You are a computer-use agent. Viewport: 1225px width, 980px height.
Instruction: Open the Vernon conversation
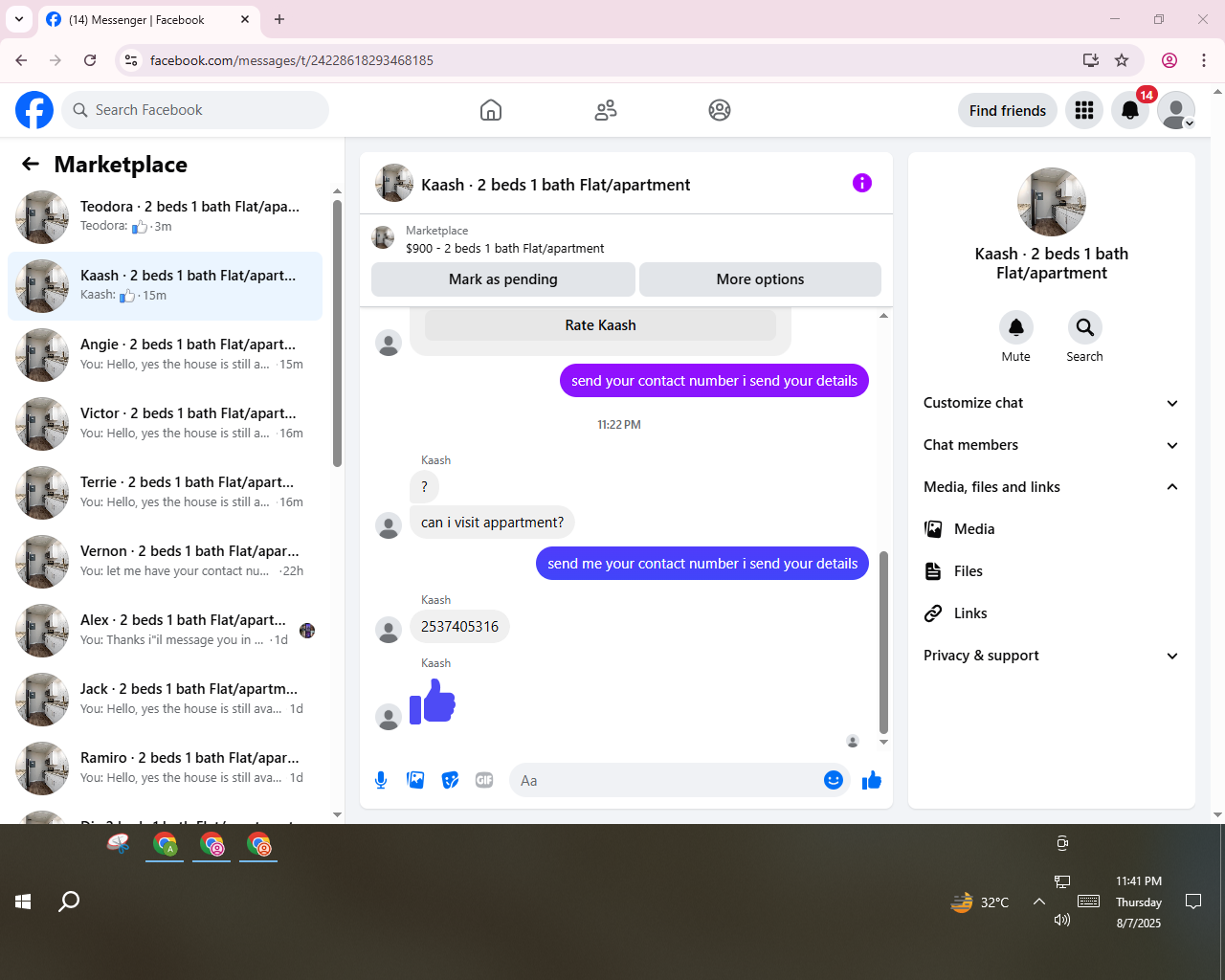tap(165, 562)
